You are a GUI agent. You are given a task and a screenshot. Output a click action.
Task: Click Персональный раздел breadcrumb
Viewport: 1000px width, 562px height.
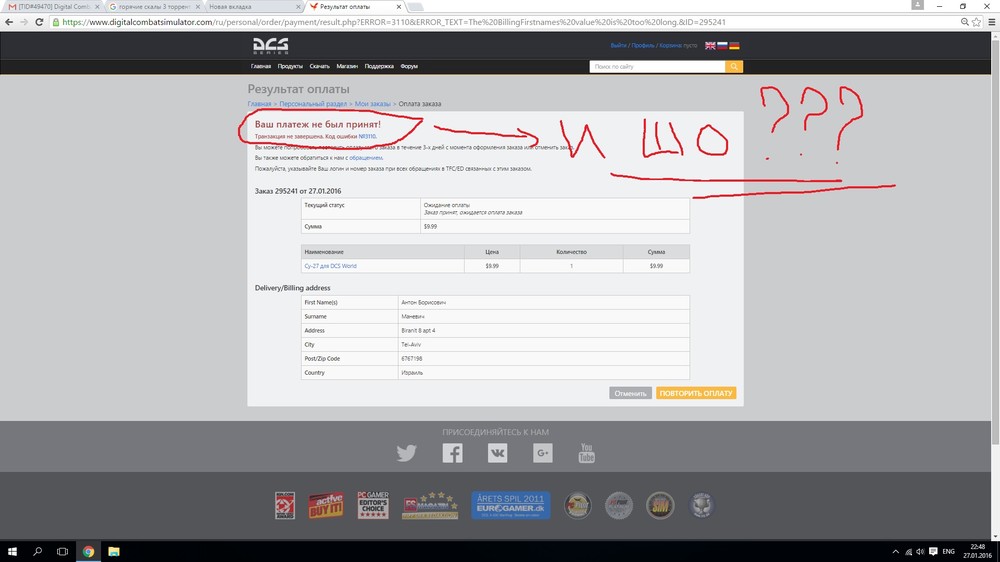[313, 104]
